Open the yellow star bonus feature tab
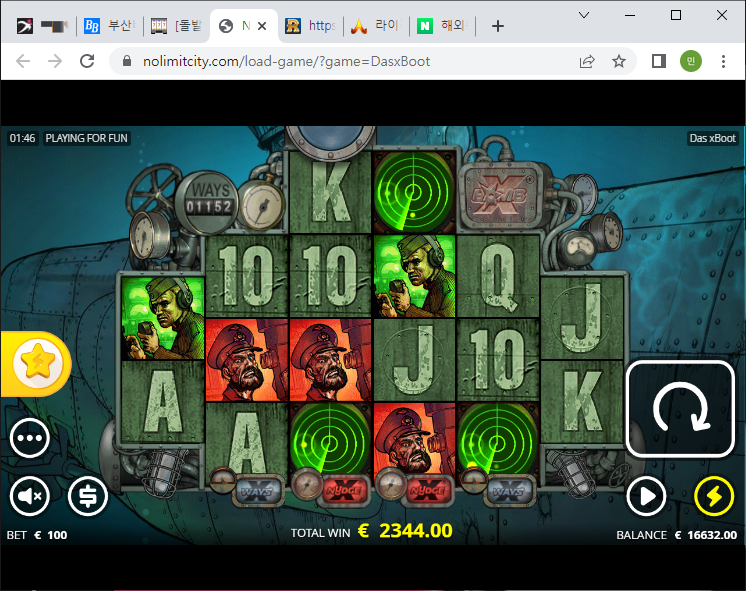 click(x=36, y=364)
